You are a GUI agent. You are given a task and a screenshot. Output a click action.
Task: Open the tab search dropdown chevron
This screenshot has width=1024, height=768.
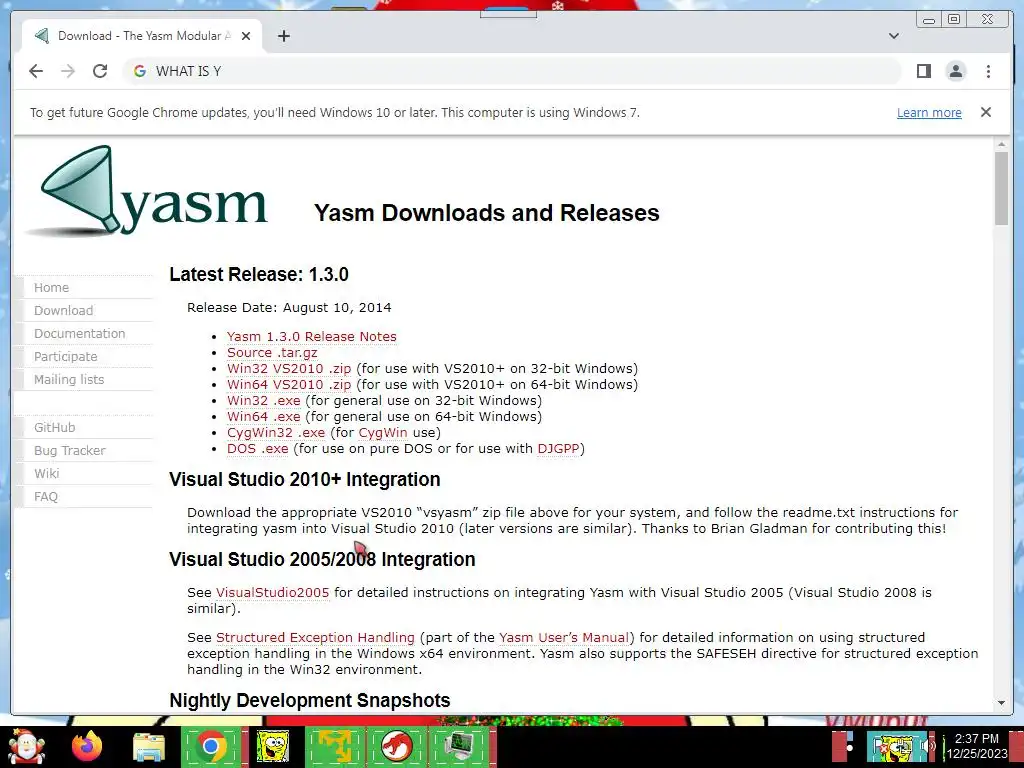point(893,36)
